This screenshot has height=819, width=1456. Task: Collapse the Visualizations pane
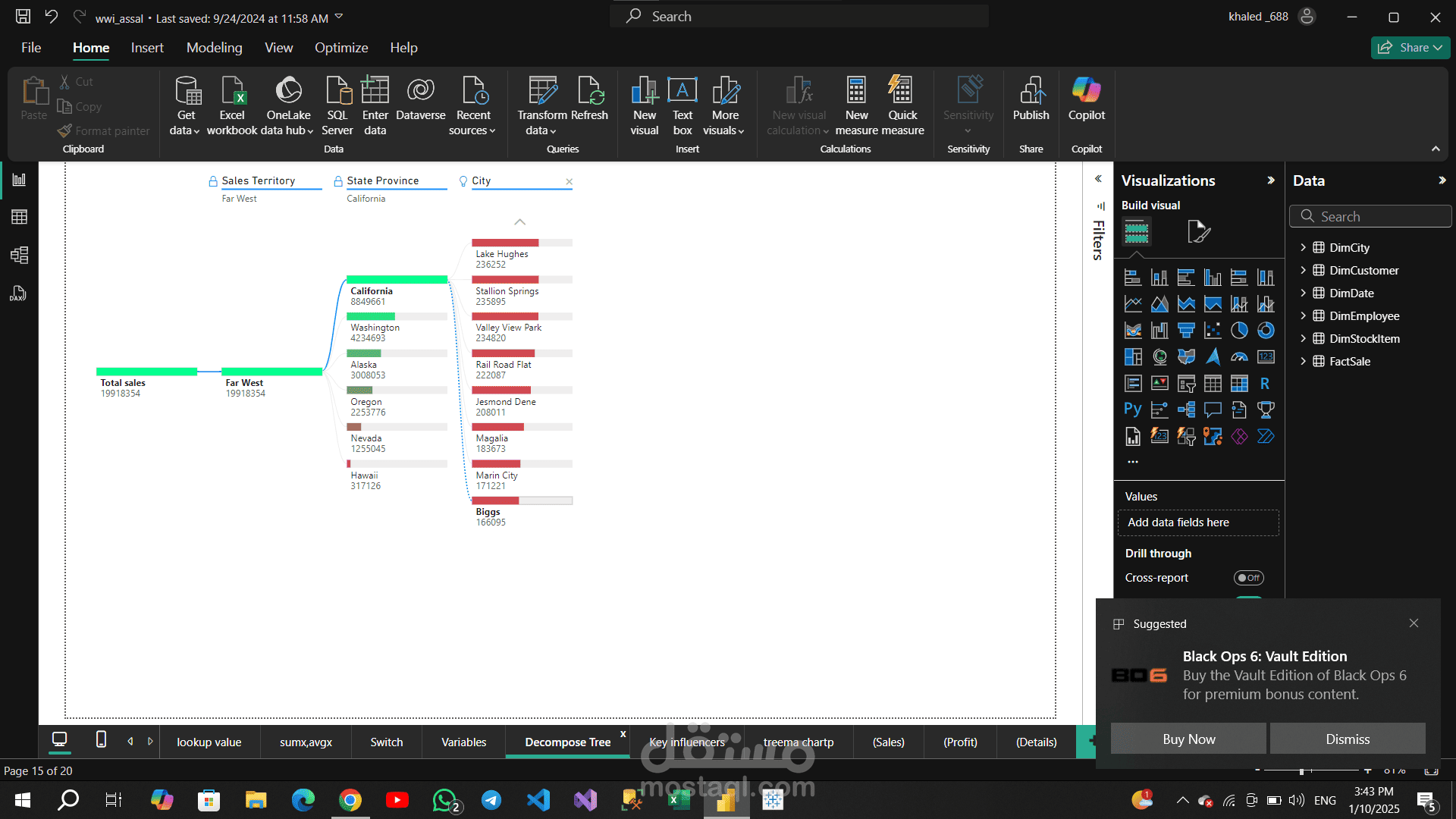tap(1271, 180)
